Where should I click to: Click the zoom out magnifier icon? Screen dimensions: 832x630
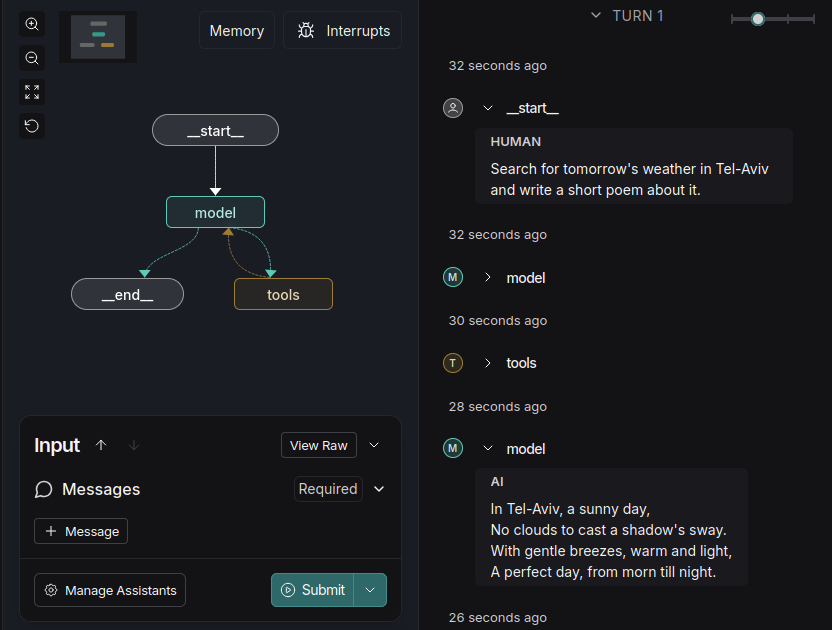pyautogui.click(x=32, y=58)
